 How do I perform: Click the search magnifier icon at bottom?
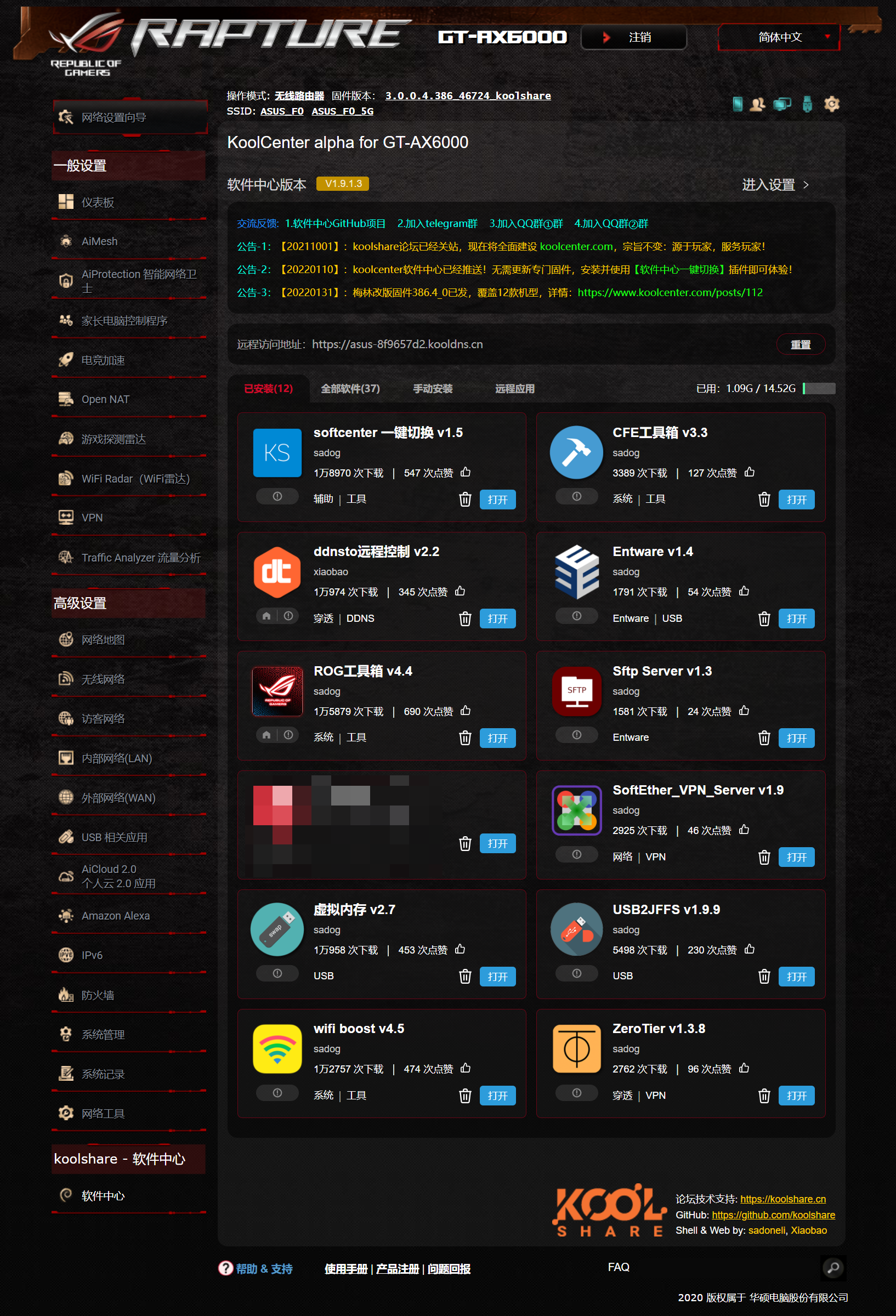click(x=833, y=1268)
